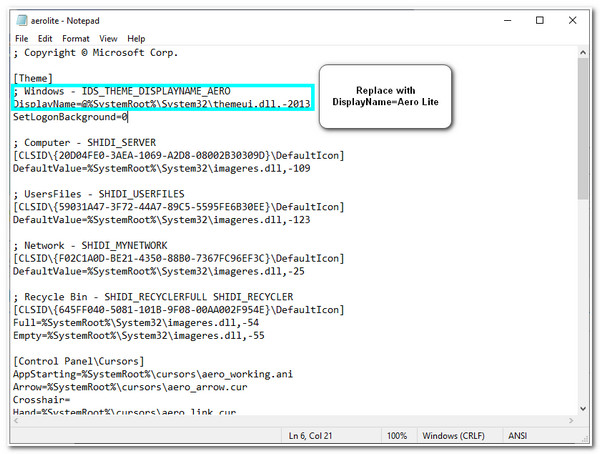The image size is (600, 454).
Task: Click the 'DisplayName=@%SystemRoot%' themeui.dll line
Action: (161, 104)
